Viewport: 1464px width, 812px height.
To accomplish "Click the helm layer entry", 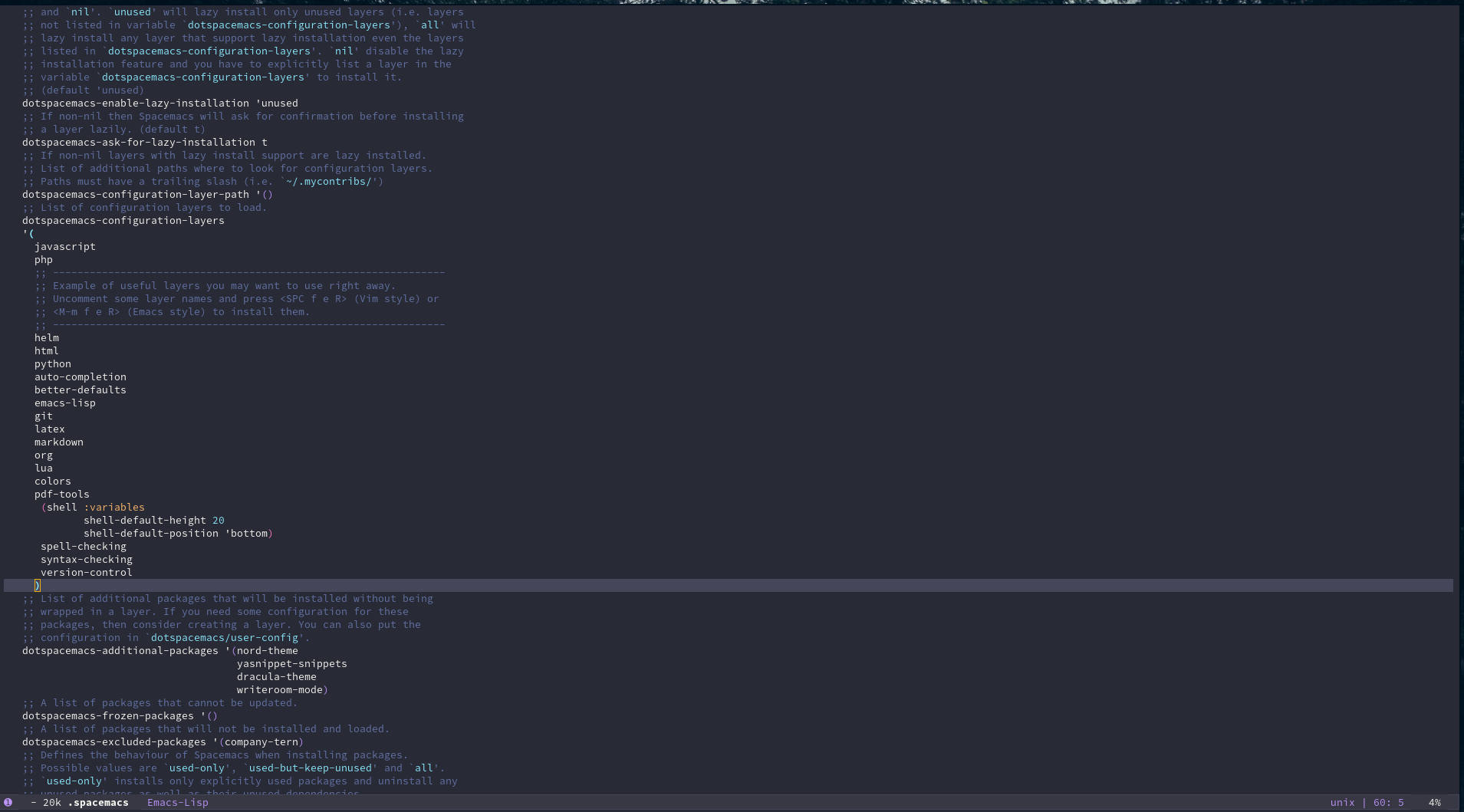I will [x=47, y=337].
